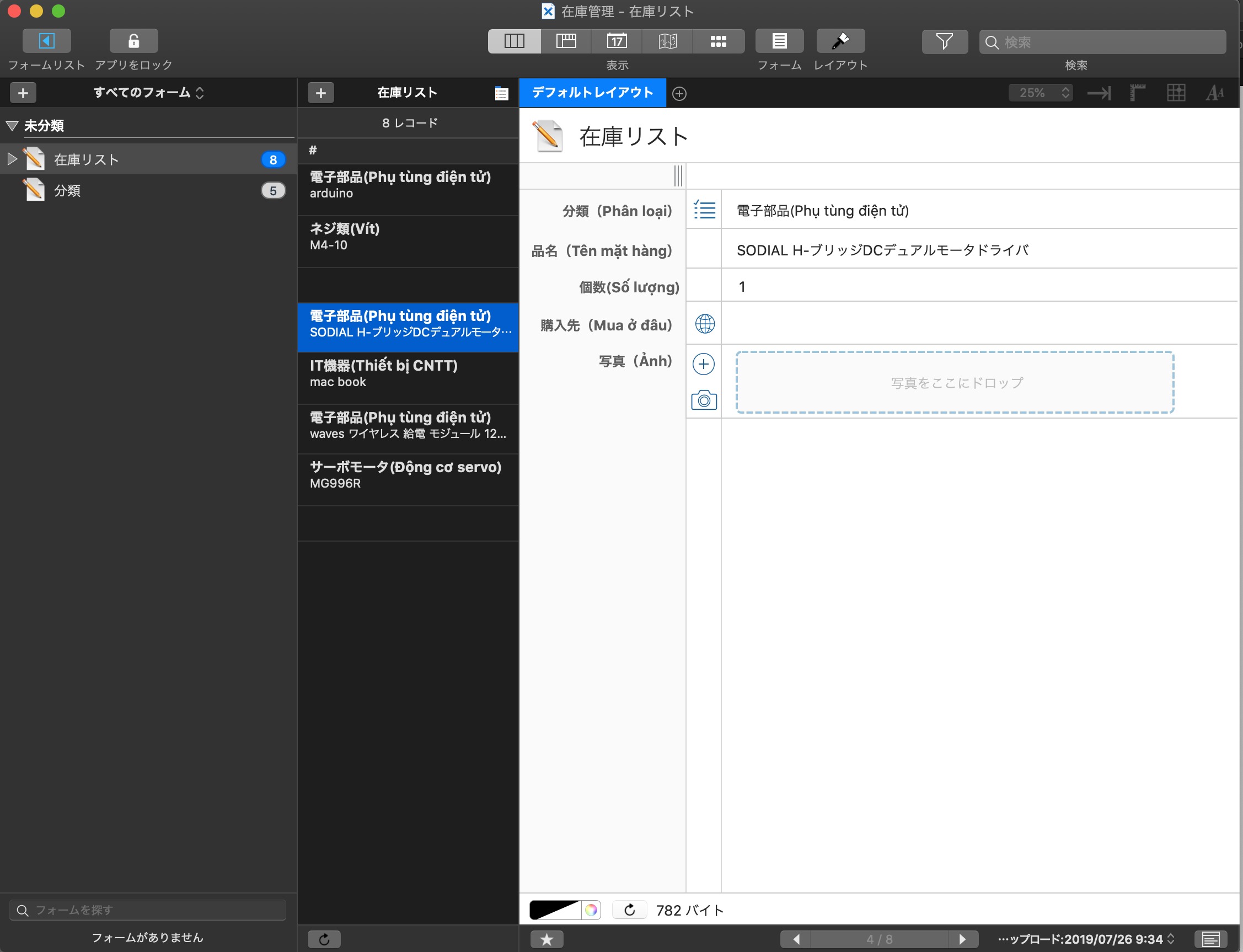Open the pick list icon for category

(704, 210)
